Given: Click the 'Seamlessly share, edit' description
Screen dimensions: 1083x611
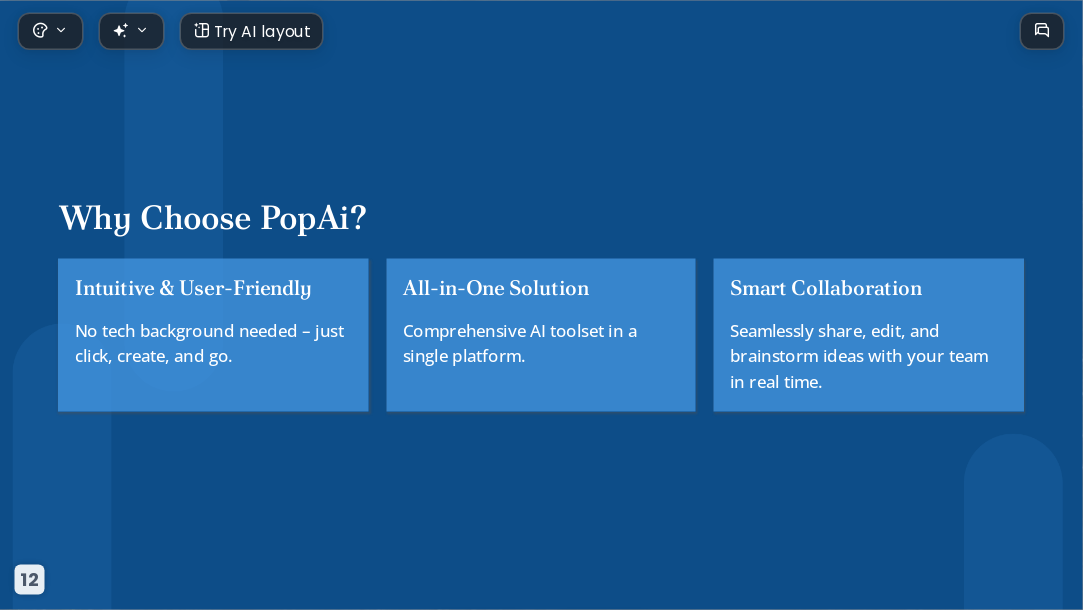Looking at the screenshot, I should click(x=859, y=356).
